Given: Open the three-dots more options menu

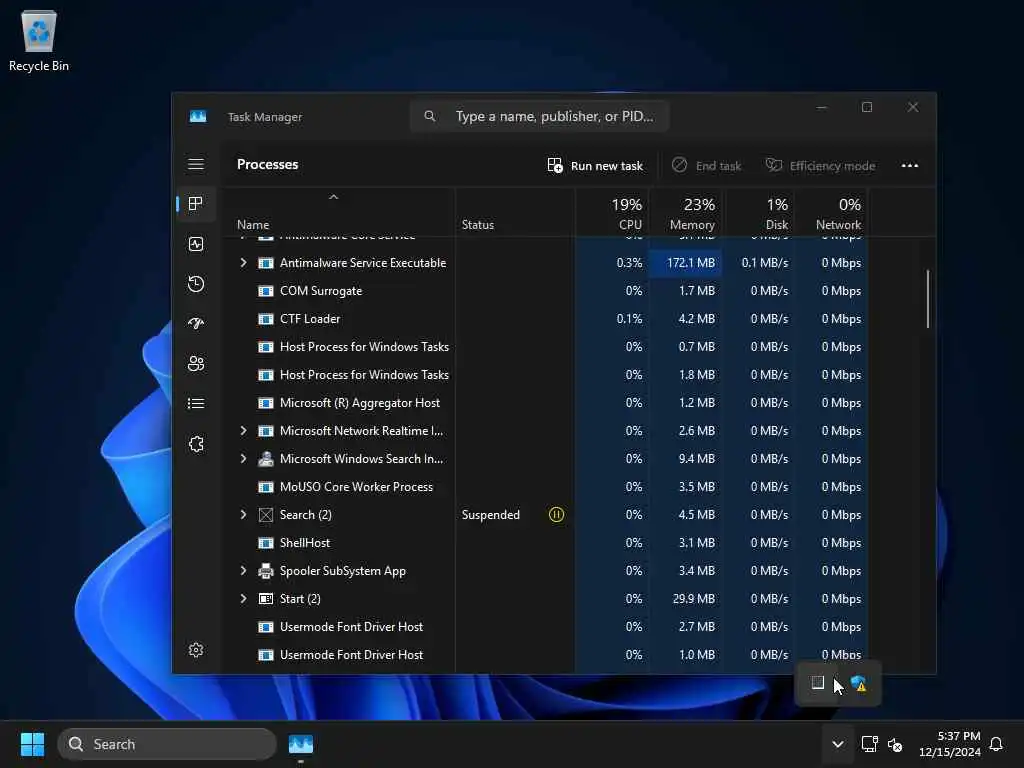Looking at the screenshot, I should tap(910, 165).
